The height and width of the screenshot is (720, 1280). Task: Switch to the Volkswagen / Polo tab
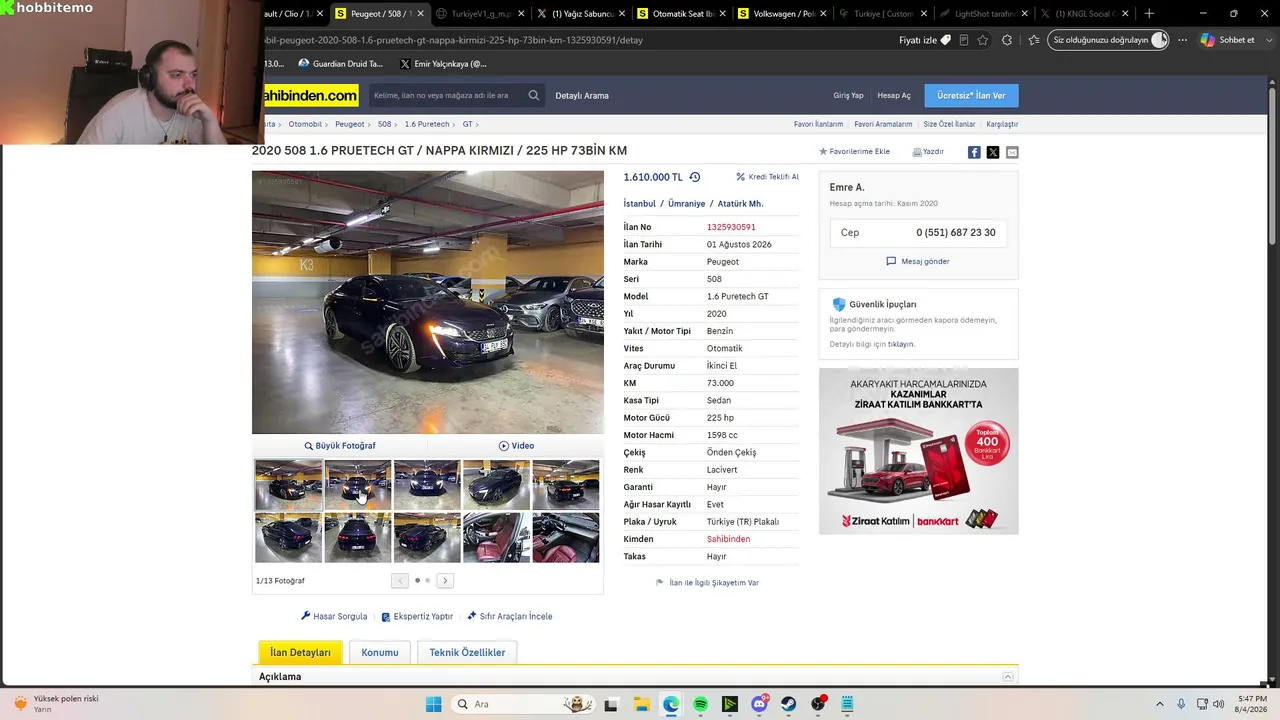(x=783, y=14)
